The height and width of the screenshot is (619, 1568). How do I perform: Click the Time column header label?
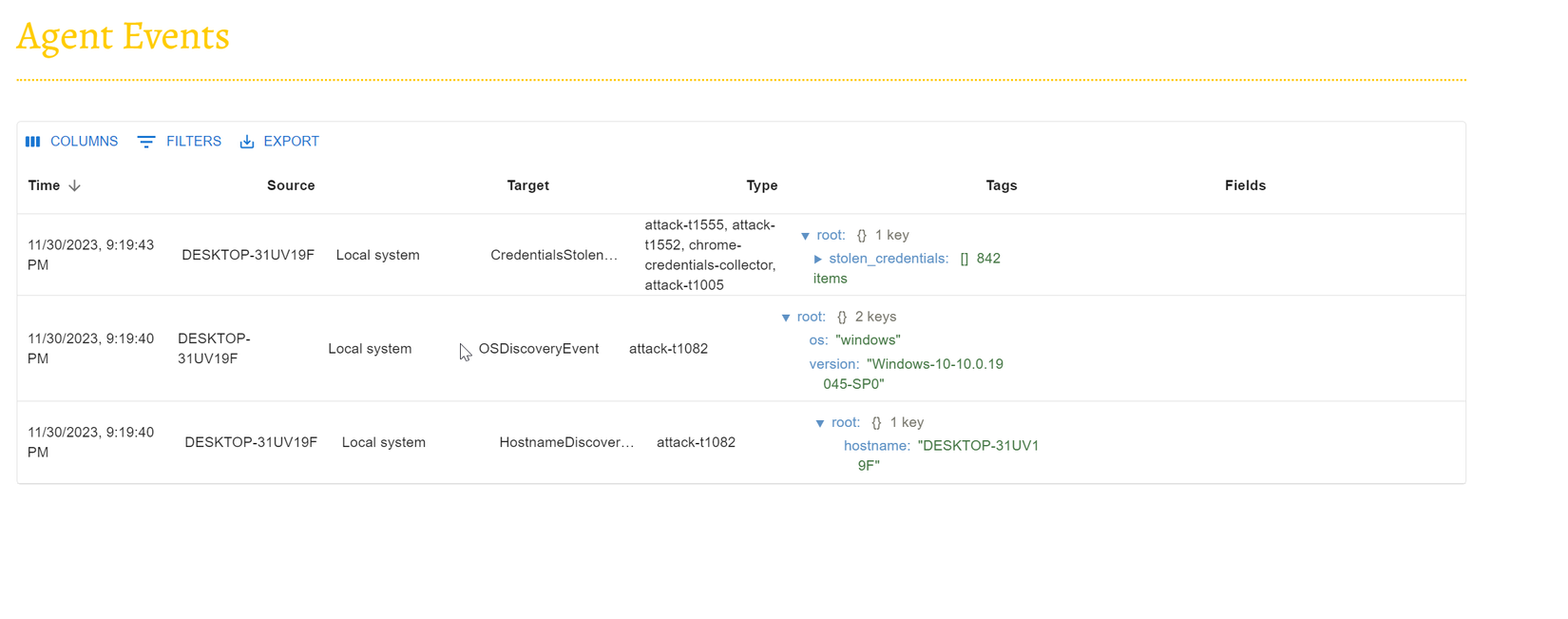tap(44, 185)
